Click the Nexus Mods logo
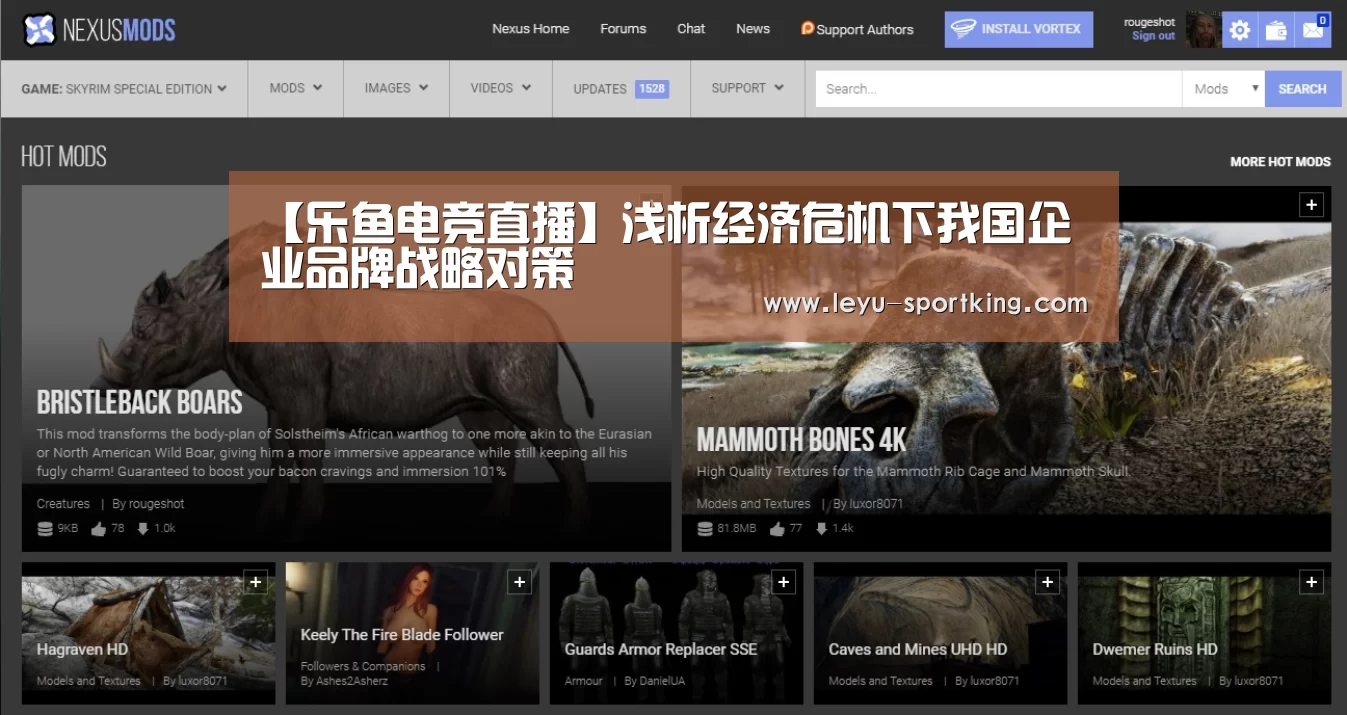This screenshot has width=1347, height=715. click(99, 29)
